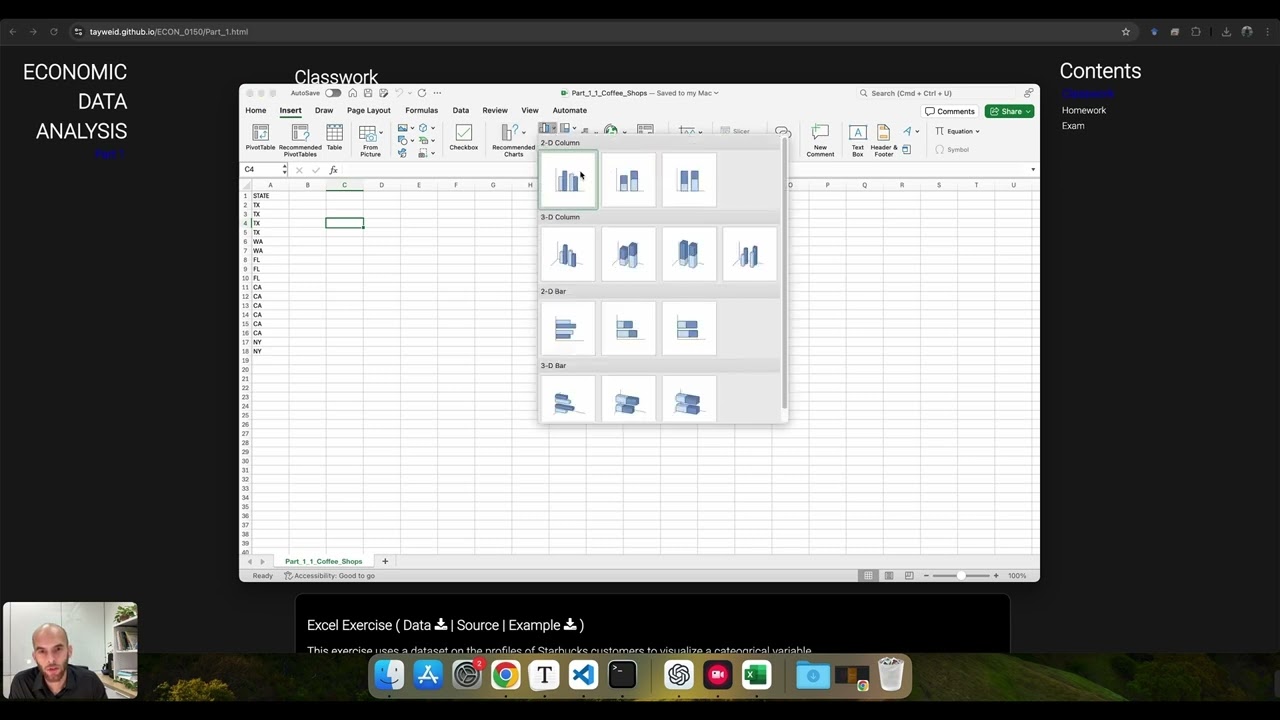Select the 2-D Stacked Bar chart
Screen dimensions: 1280x720
click(x=628, y=328)
